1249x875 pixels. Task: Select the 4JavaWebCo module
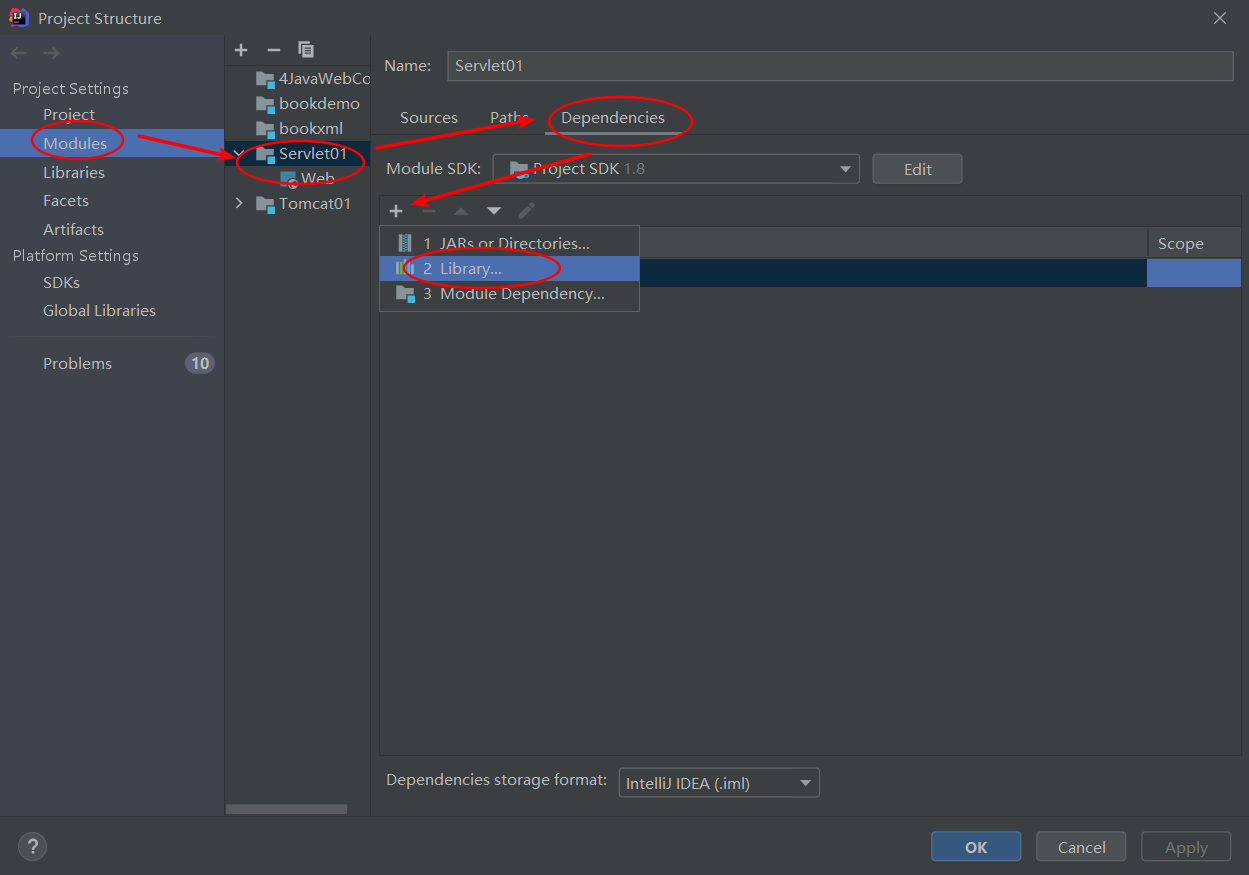[324, 79]
